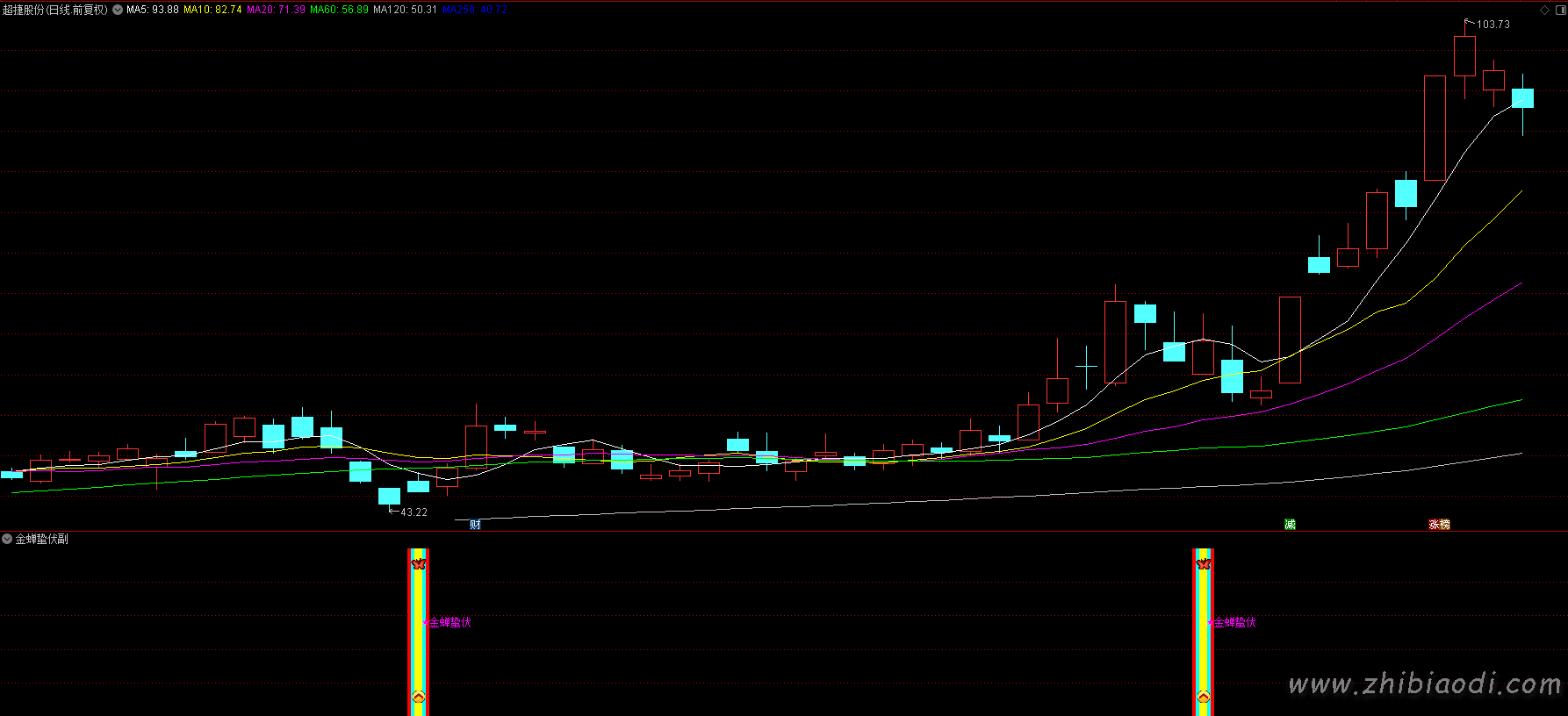
Task: Expand the 金蝉蛰伏副 indicator dropdown arrow
Action: [7, 539]
